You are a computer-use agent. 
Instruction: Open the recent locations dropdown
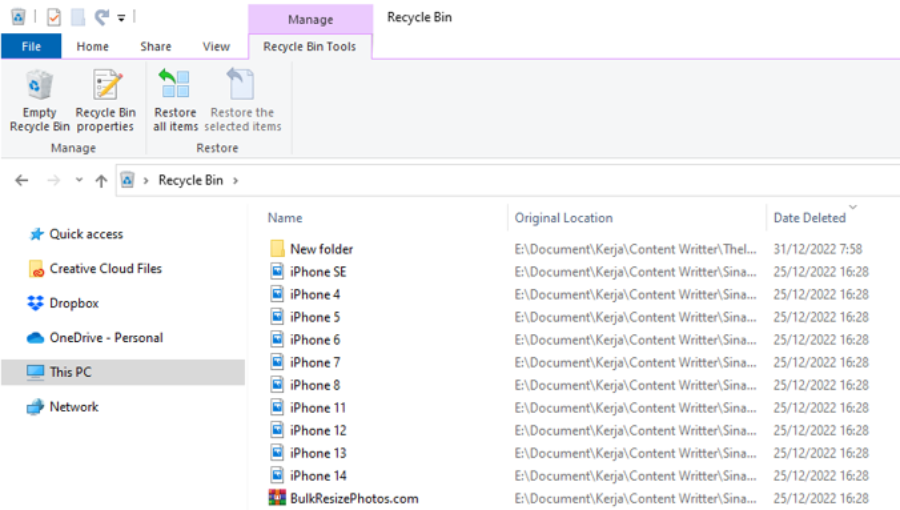[79, 180]
